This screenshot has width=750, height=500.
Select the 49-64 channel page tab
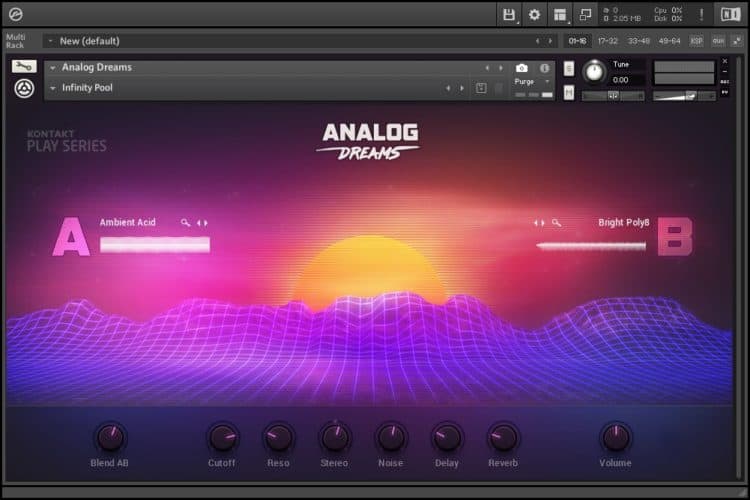coord(669,41)
